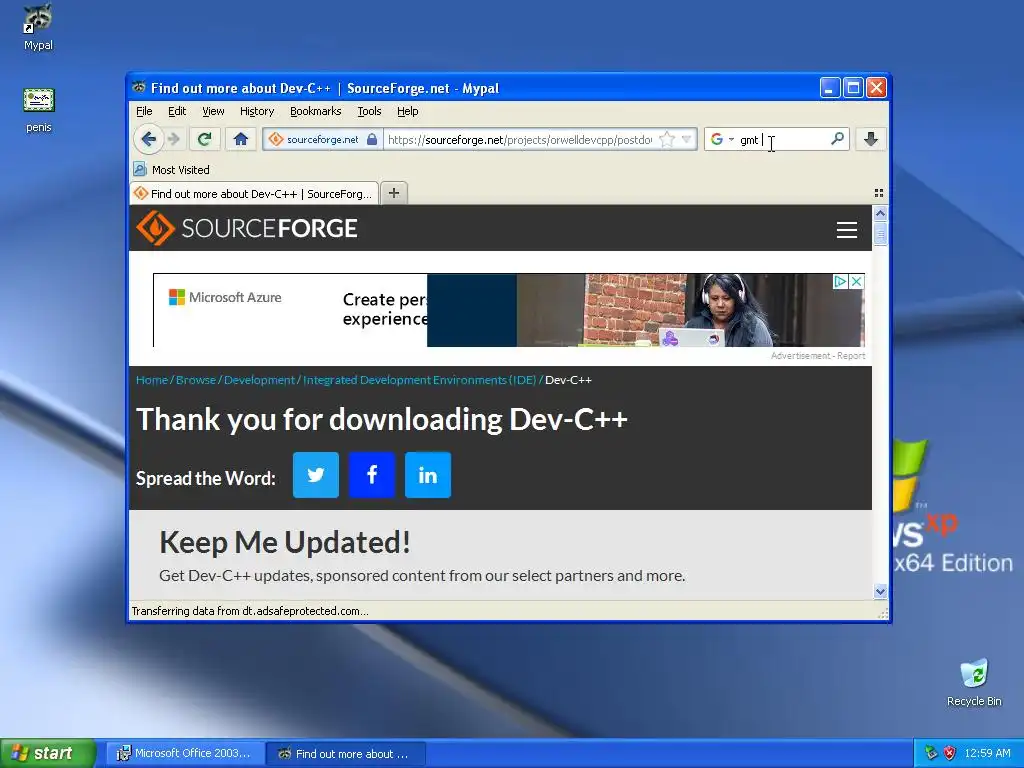Viewport: 1024px width, 768px height.
Task: Open a new tab with plus button
Action: [394, 193]
